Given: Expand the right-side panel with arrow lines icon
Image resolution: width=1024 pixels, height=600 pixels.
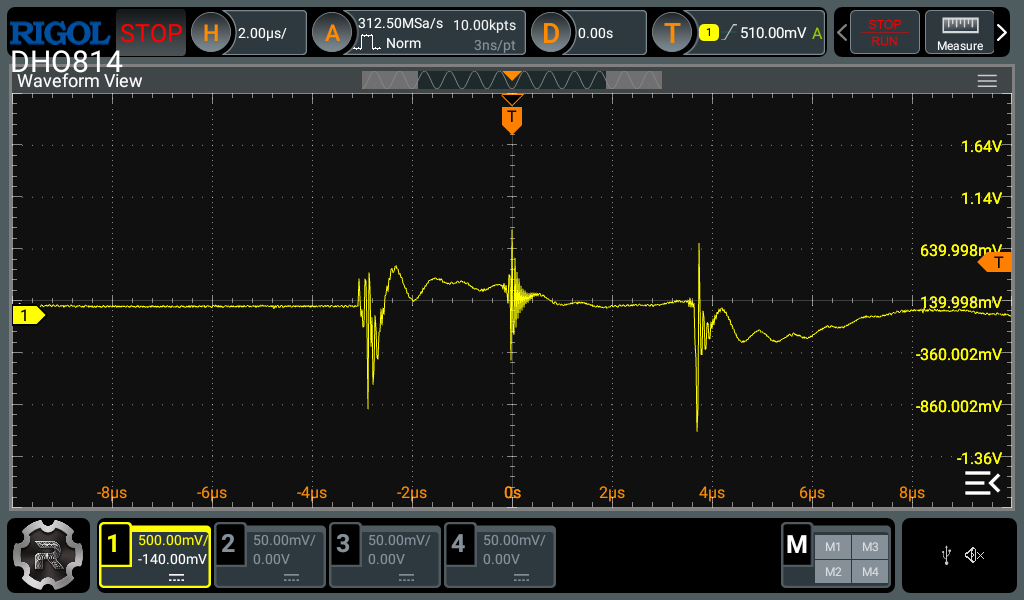Looking at the screenshot, I should 981,484.
